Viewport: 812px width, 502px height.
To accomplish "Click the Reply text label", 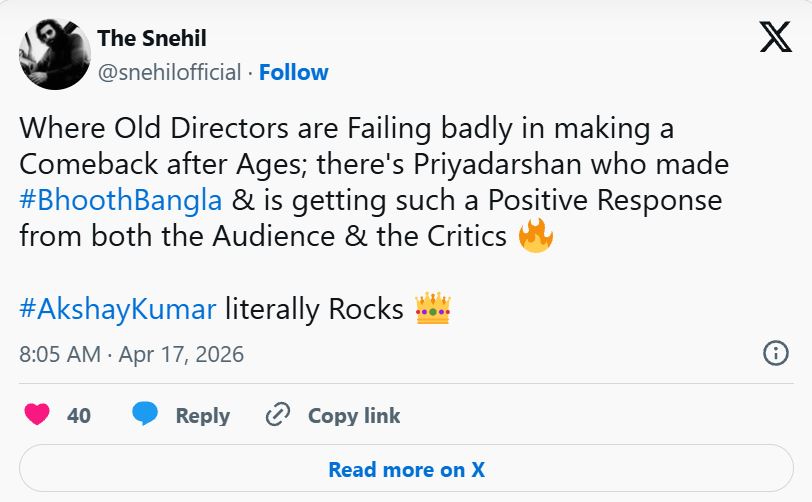I will pyautogui.click(x=203, y=416).
